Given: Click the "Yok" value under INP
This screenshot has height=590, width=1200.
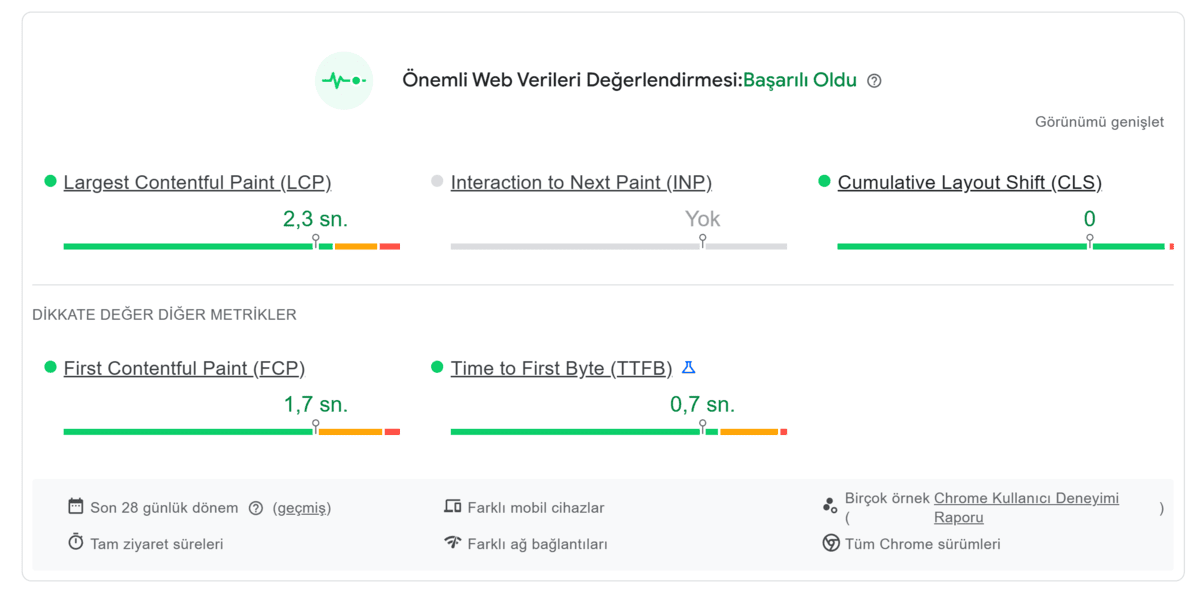Looking at the screenshot, I should click(701, 217).
